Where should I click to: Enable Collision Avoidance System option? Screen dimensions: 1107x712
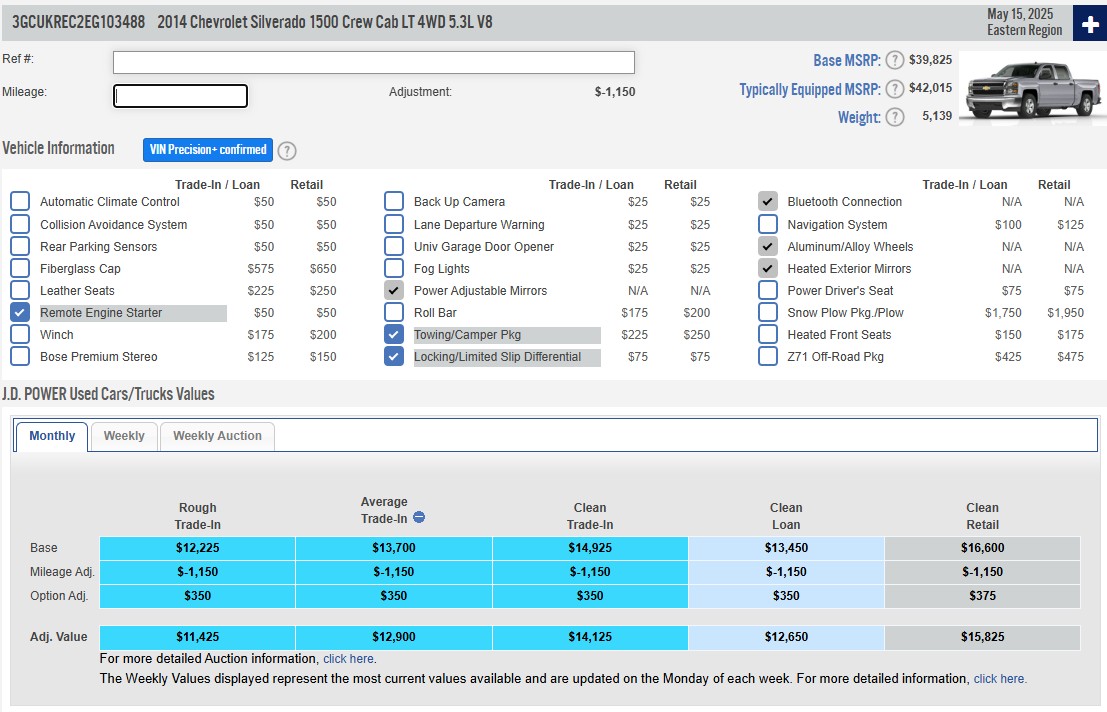(20, 224)
